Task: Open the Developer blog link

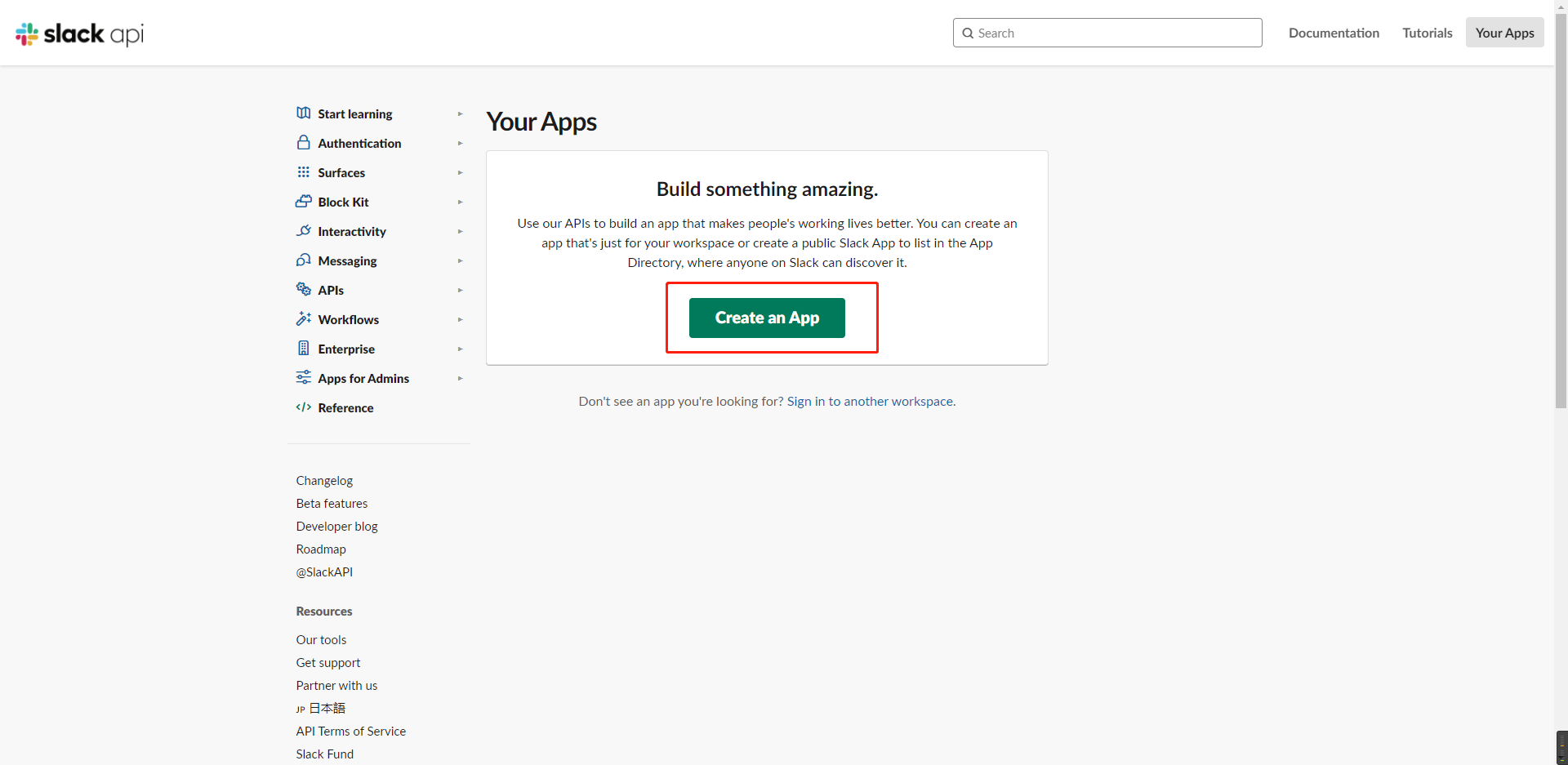Action: point(336,527)
